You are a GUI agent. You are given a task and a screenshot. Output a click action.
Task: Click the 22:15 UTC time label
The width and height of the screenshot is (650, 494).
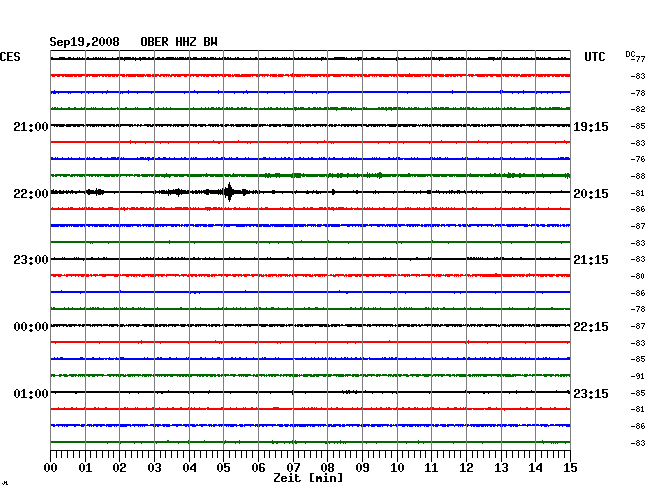coord(591,327)
